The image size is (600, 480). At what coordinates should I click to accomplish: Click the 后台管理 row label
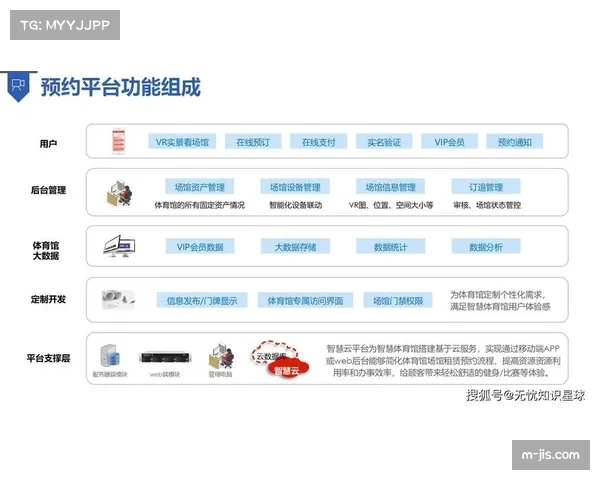pos(48,190)
